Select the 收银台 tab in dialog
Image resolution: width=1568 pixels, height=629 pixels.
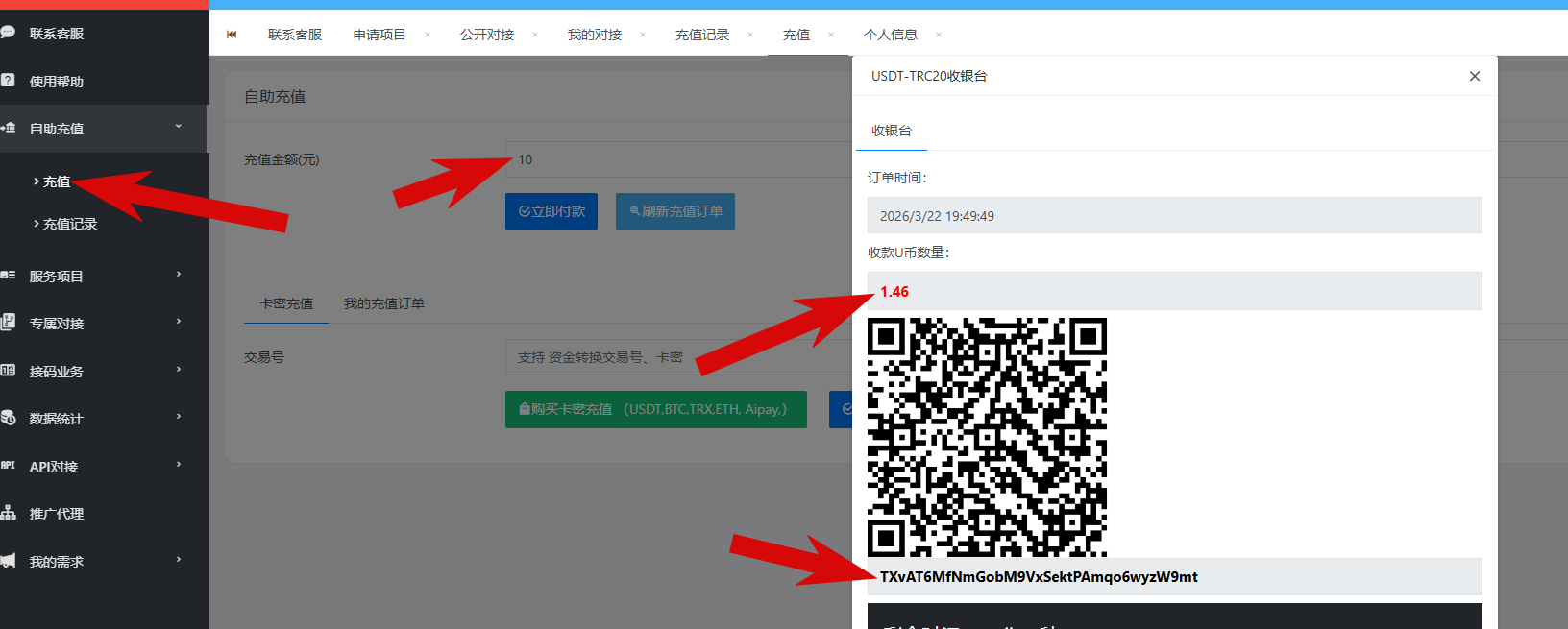point(892,131)
